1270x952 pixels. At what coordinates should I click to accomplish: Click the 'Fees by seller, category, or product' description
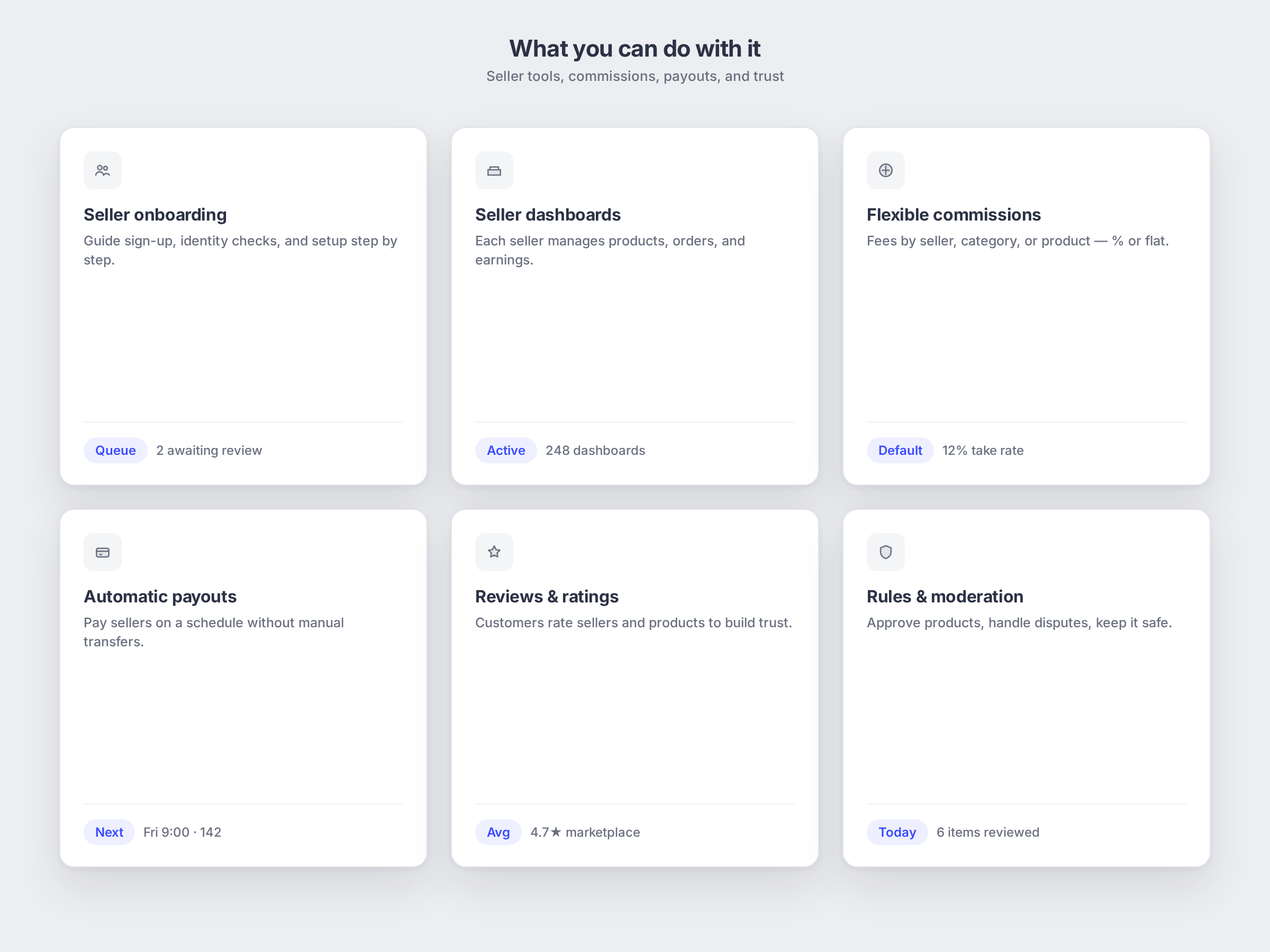point(1018,241)
